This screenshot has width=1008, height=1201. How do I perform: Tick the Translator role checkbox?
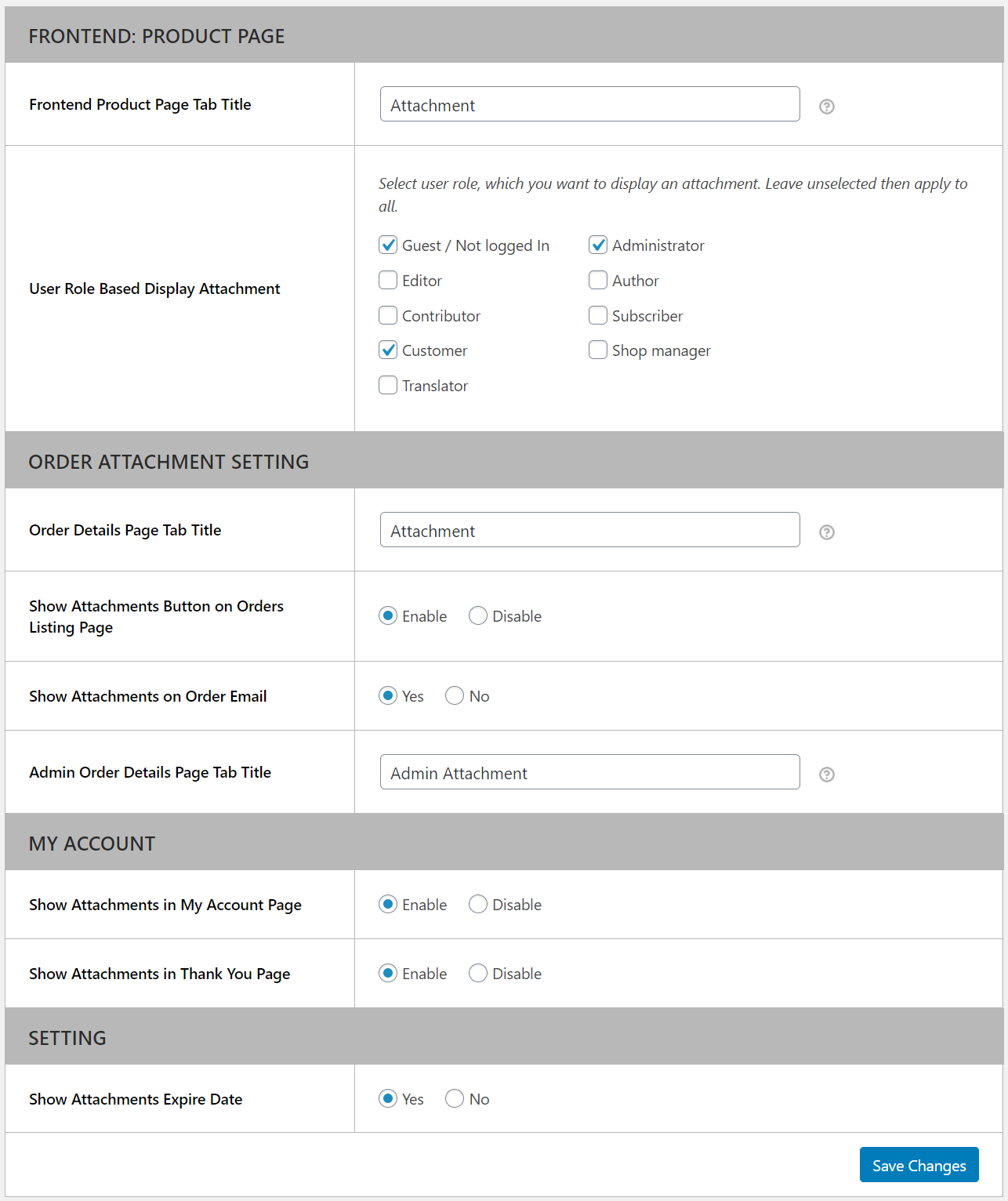(x=388, y=385)
